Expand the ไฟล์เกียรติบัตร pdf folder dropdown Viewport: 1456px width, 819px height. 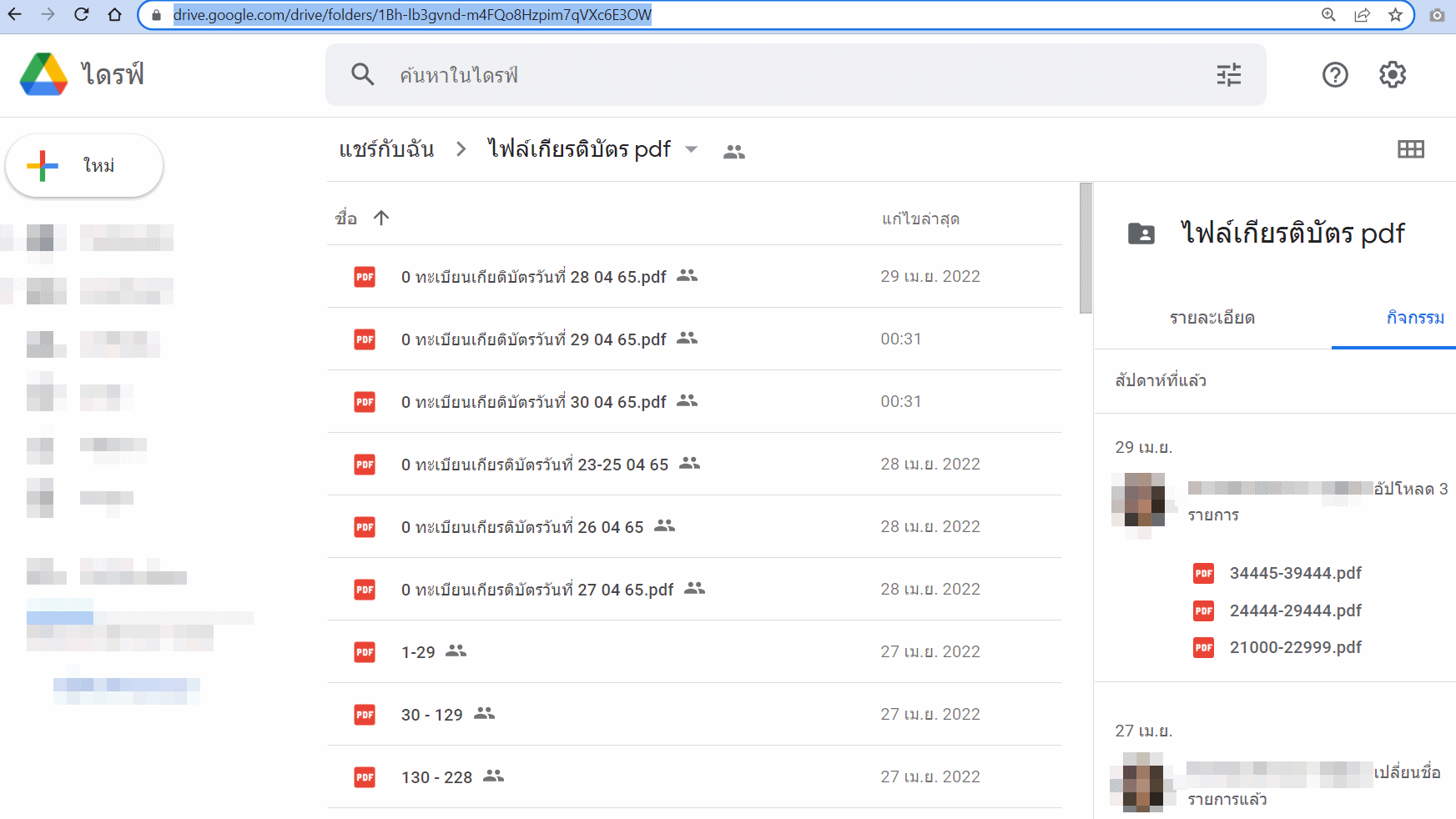(x=691, y=150)
